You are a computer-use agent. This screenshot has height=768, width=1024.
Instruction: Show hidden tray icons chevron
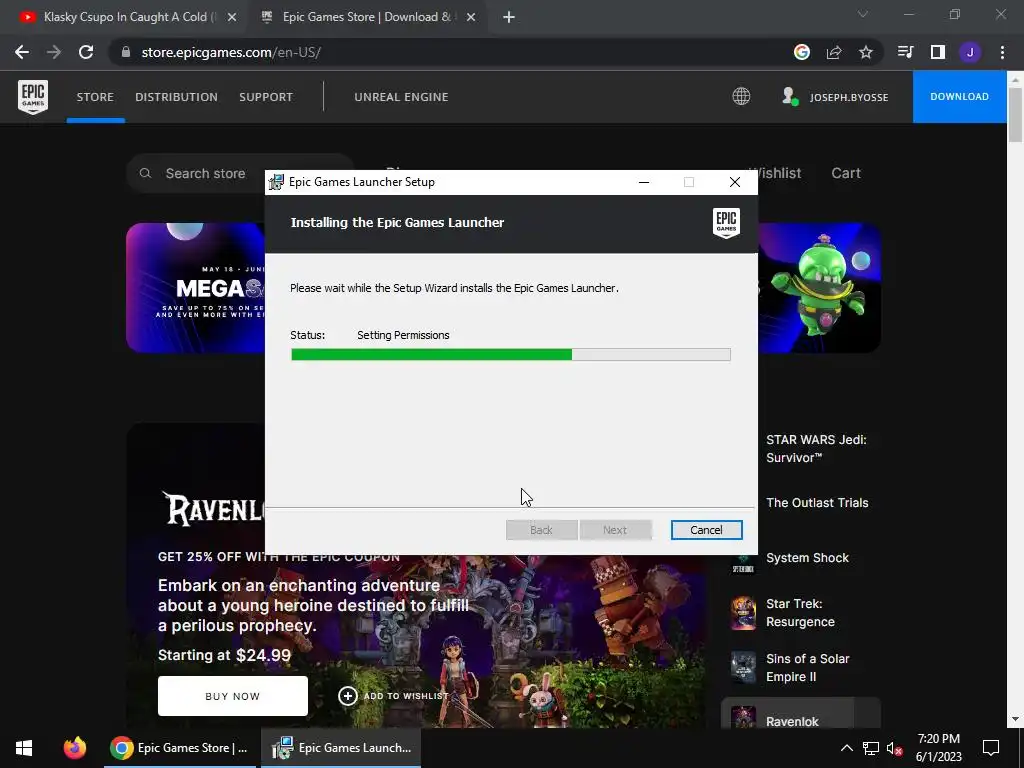point(846,748)
